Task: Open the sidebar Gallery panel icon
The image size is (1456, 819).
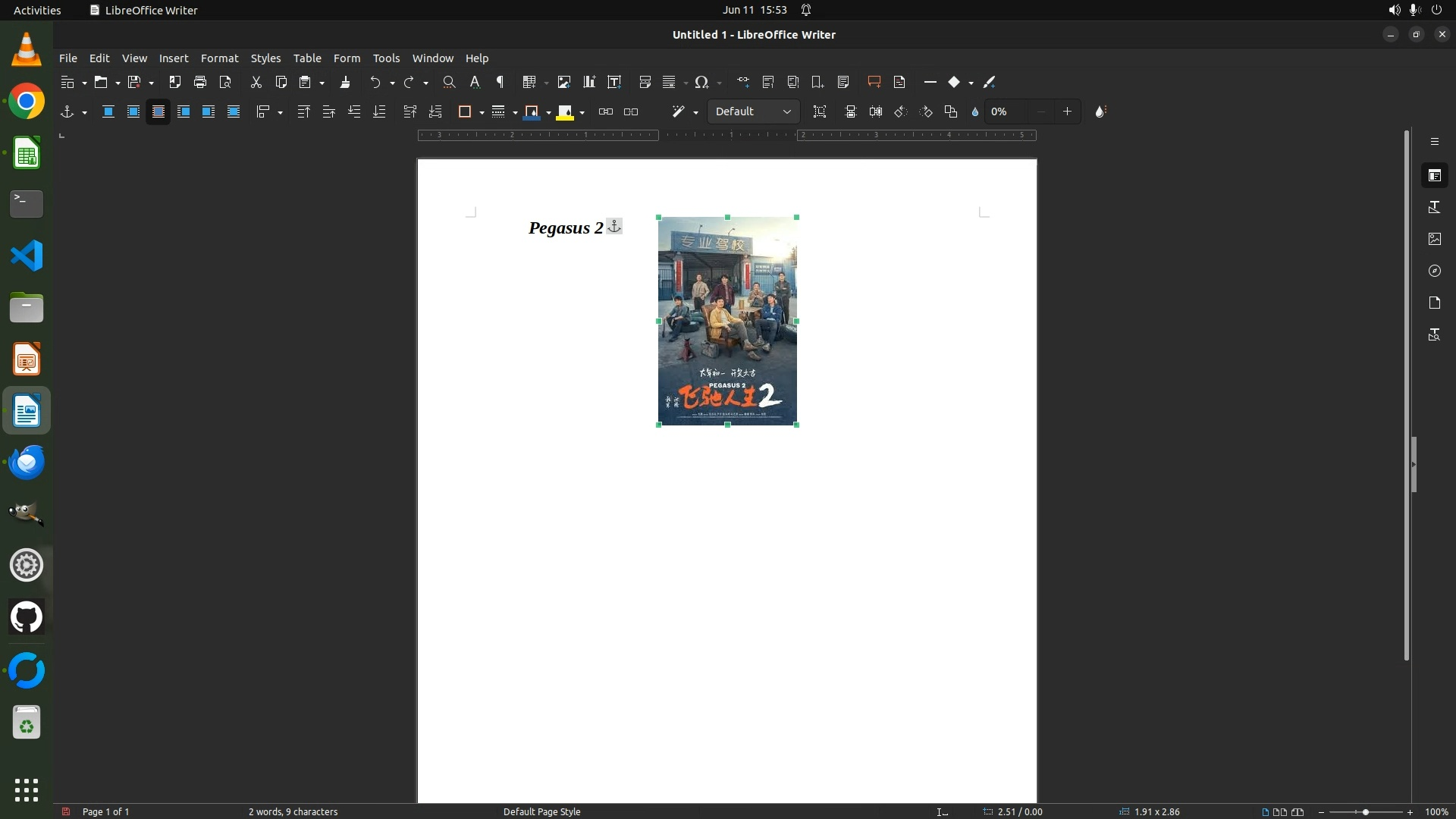Action: 1434,239
